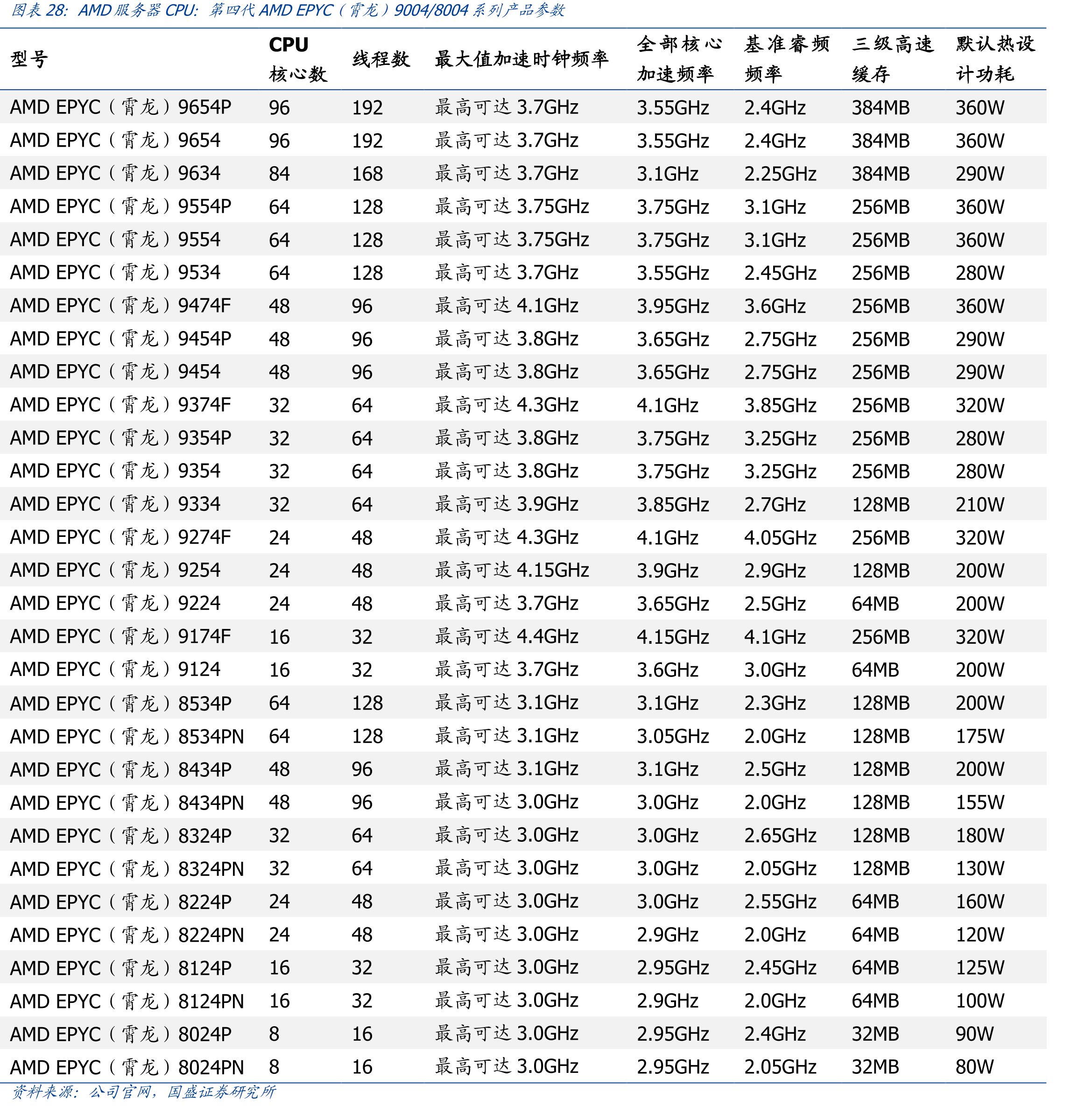Click the 4.15GHz all-core value for 9174F
The width and height of the screenshot is (1092, 1107).
(x=673, y=636)
